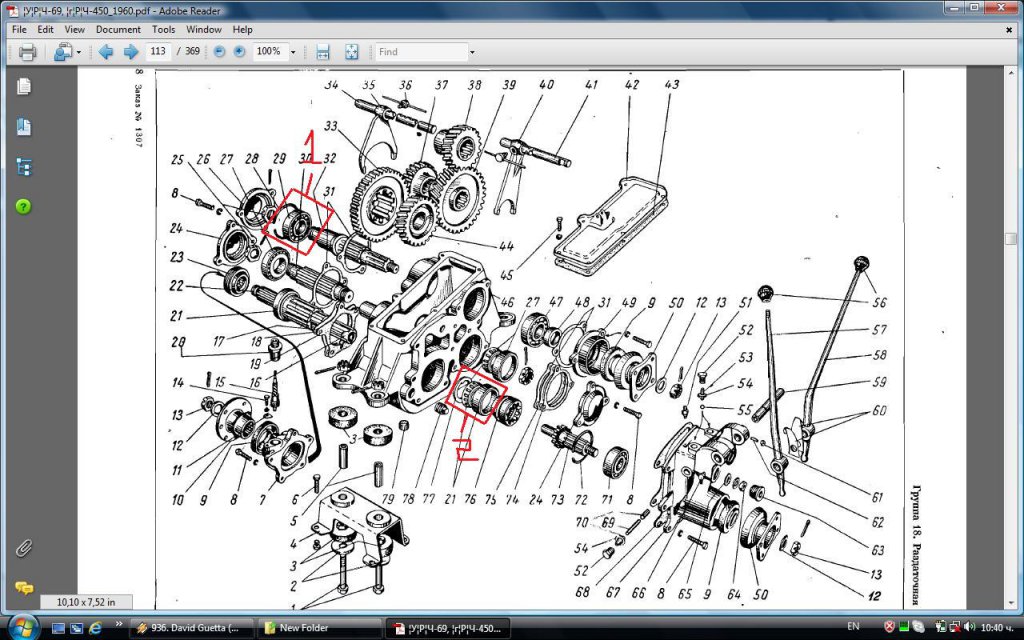Click the Print icon in the toolbar
The image size is (1024, 640).
[x=27, y=52]
